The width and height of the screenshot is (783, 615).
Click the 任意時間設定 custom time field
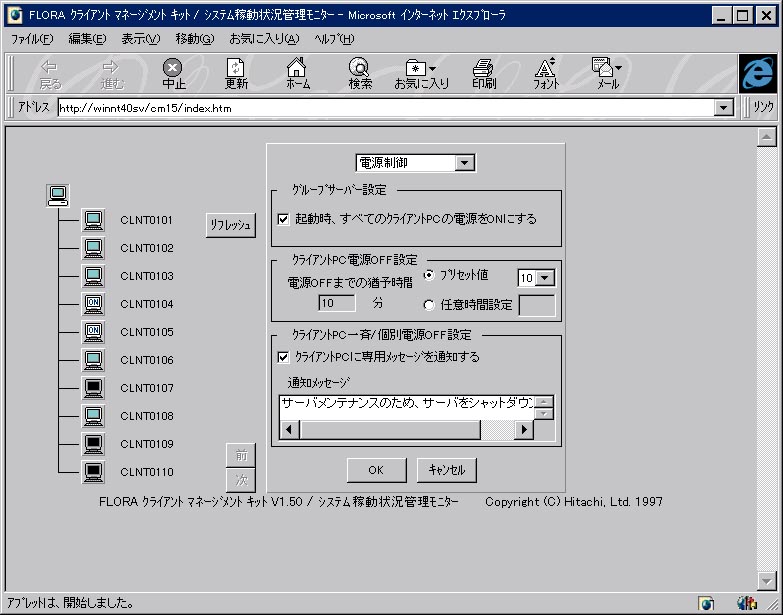click(x=537, y=306)
